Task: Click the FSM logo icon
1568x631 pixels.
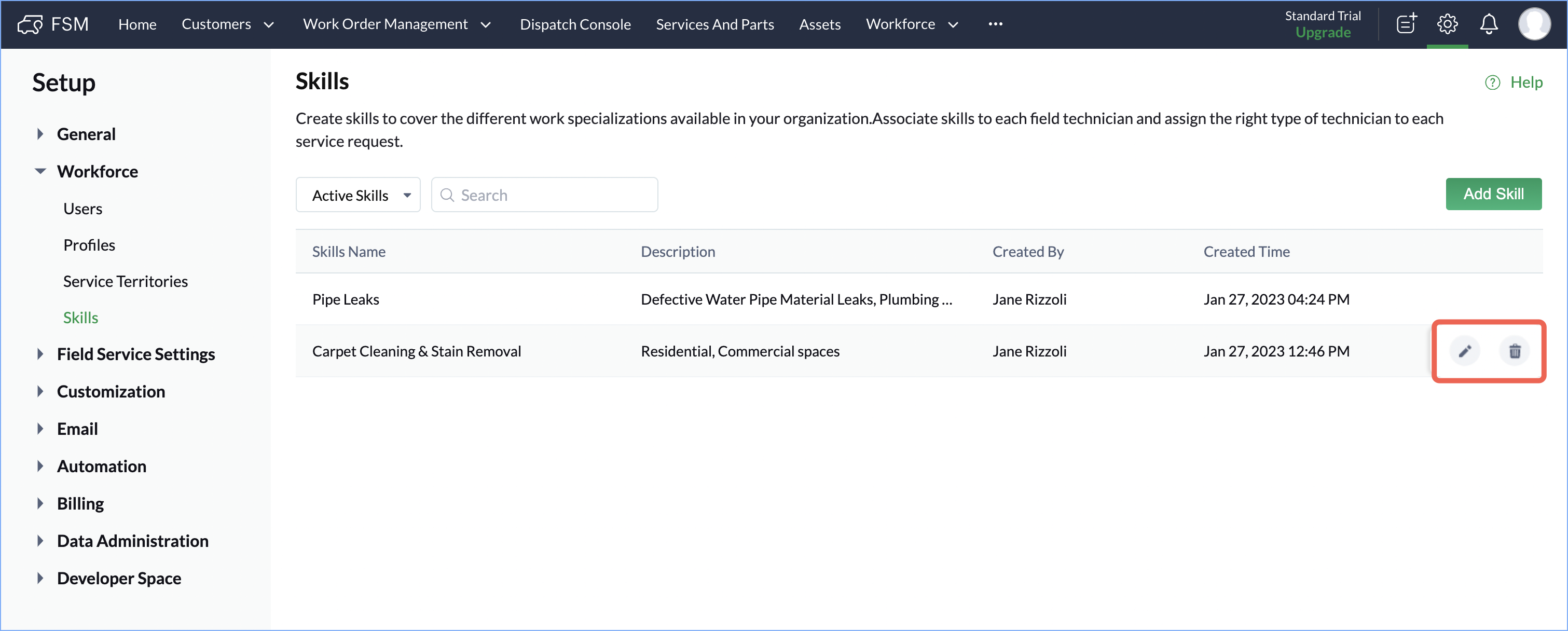Action: 30,24
